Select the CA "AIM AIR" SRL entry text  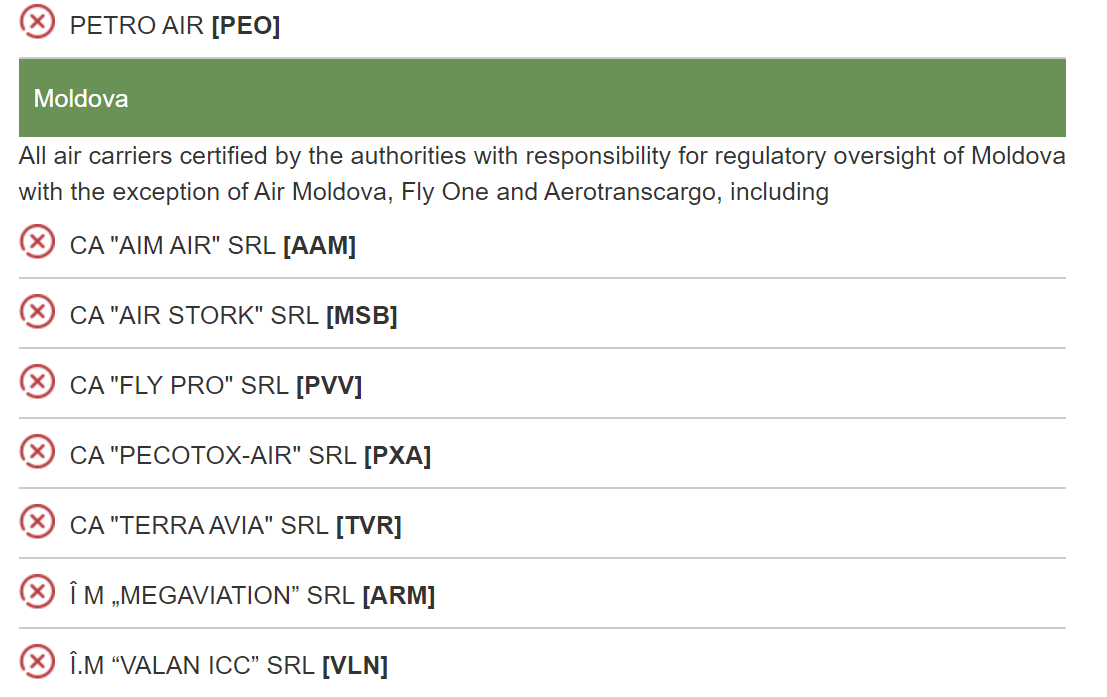click(212, 246)
